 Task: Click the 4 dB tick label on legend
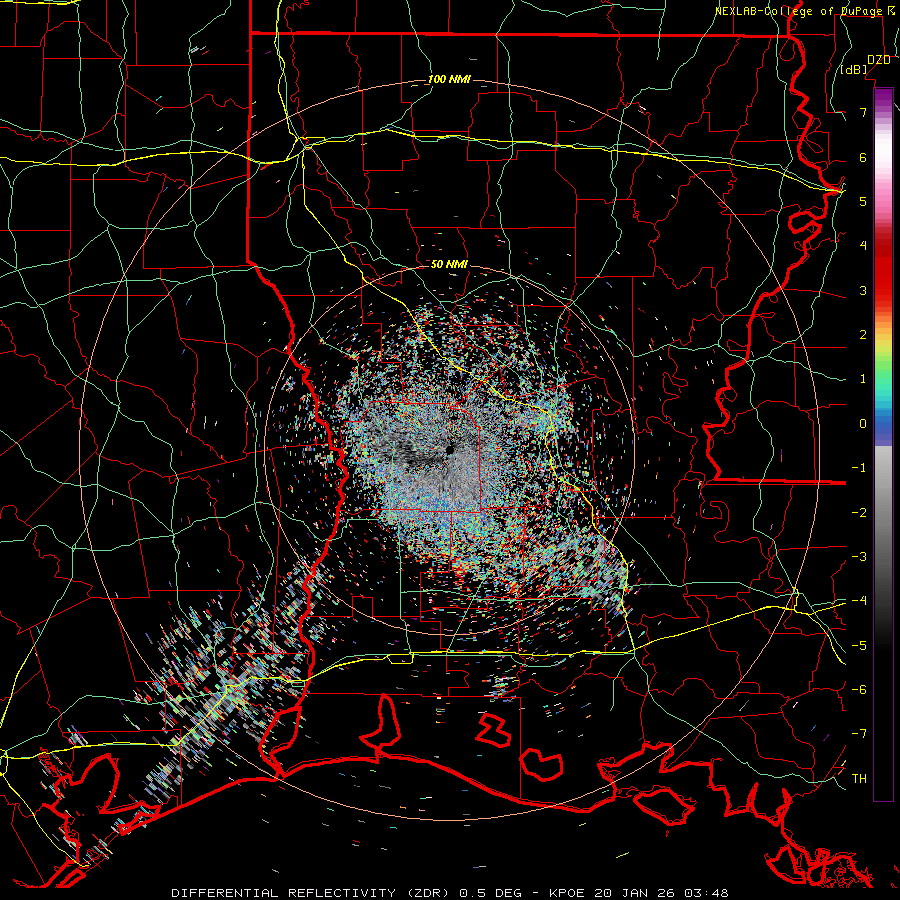863,246
